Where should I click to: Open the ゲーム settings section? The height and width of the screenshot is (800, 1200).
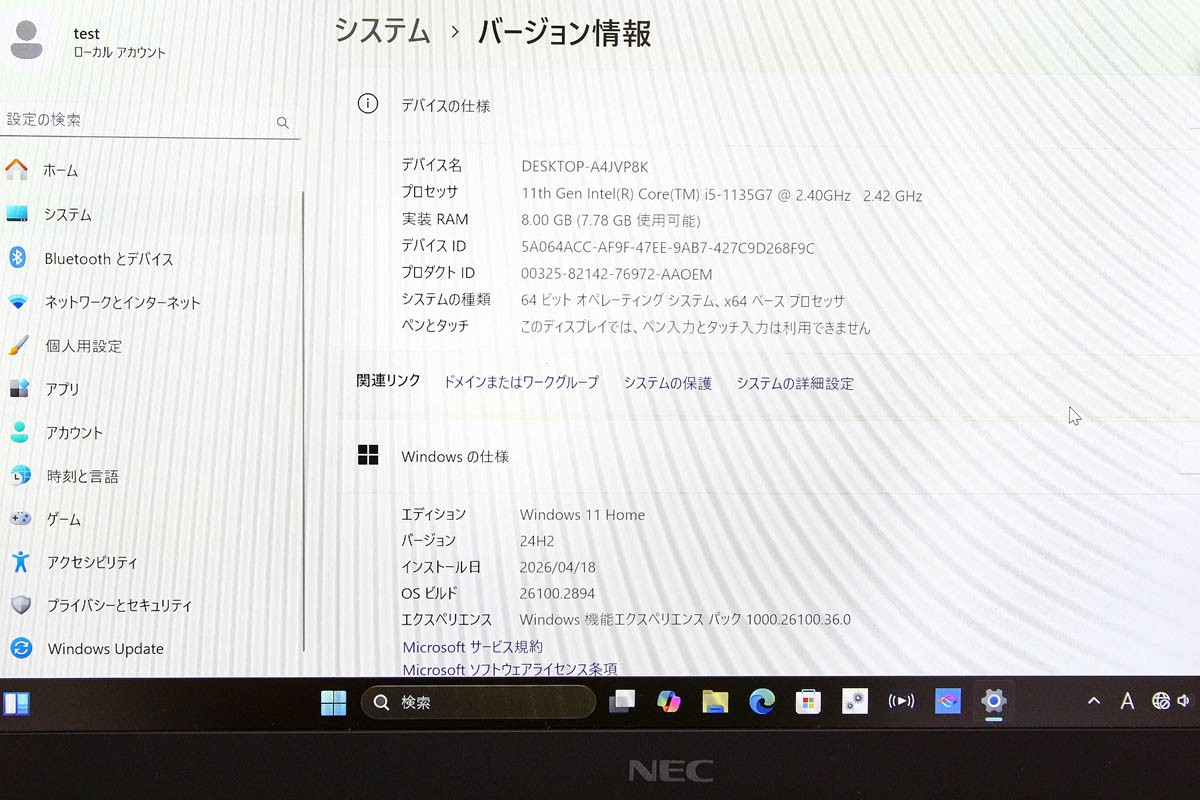click(x=150, y=519)
